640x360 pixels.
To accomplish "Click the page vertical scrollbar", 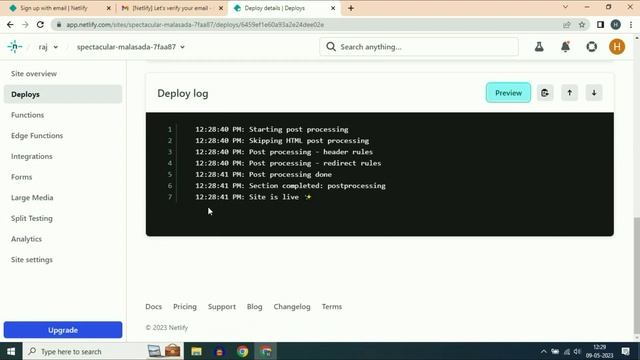I will point(636,275).
